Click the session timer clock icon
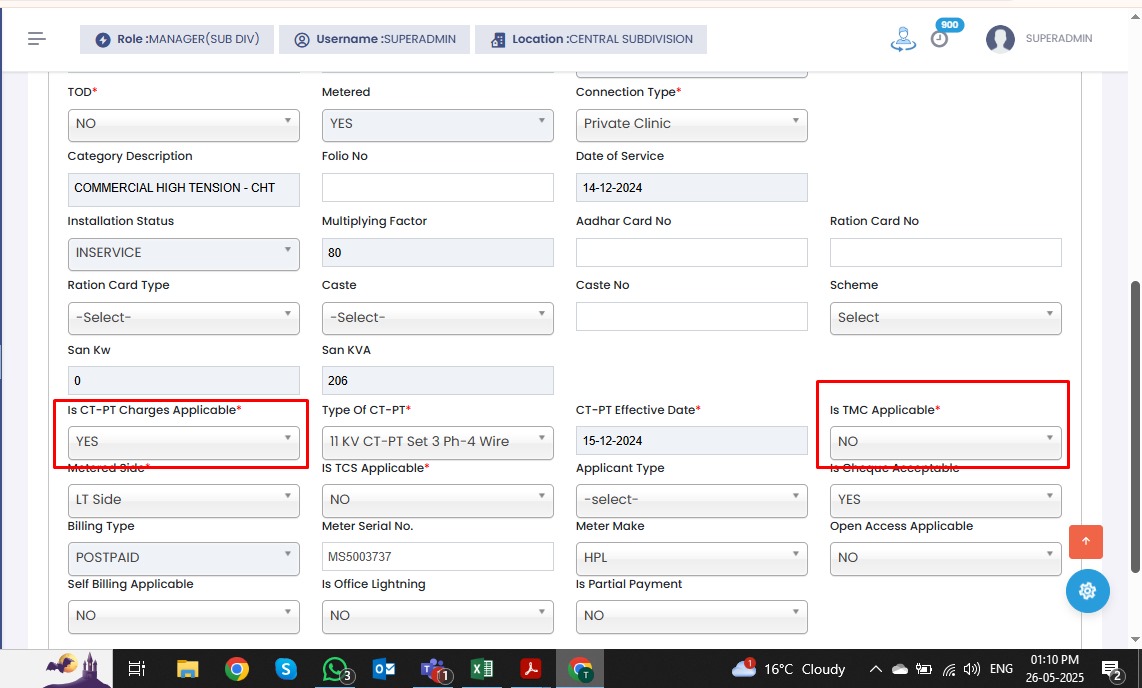1142x688 pixels. coord(940,39)
